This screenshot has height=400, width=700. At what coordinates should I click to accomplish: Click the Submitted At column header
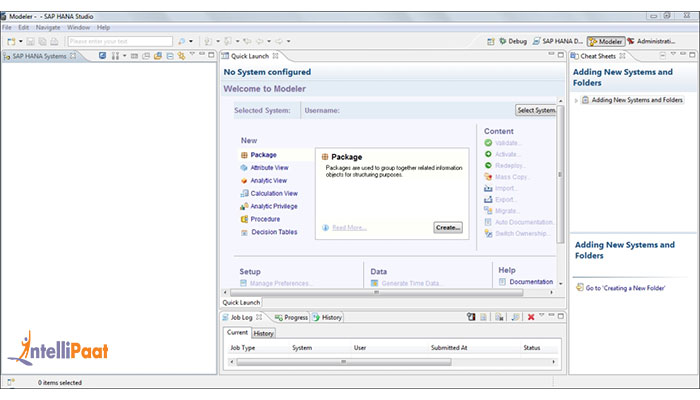pos(449,348)
